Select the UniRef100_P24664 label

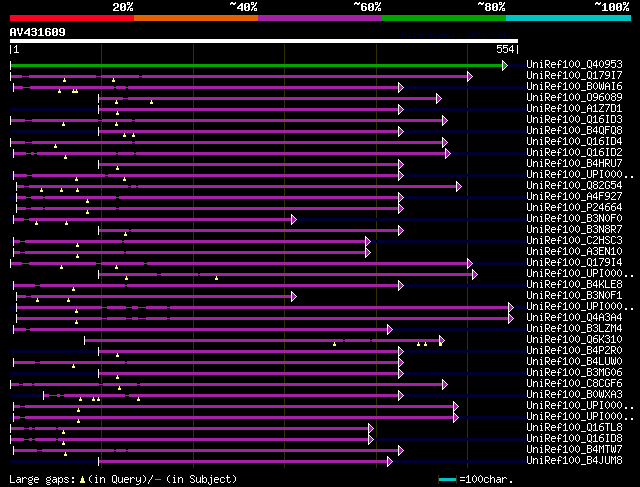574,208
